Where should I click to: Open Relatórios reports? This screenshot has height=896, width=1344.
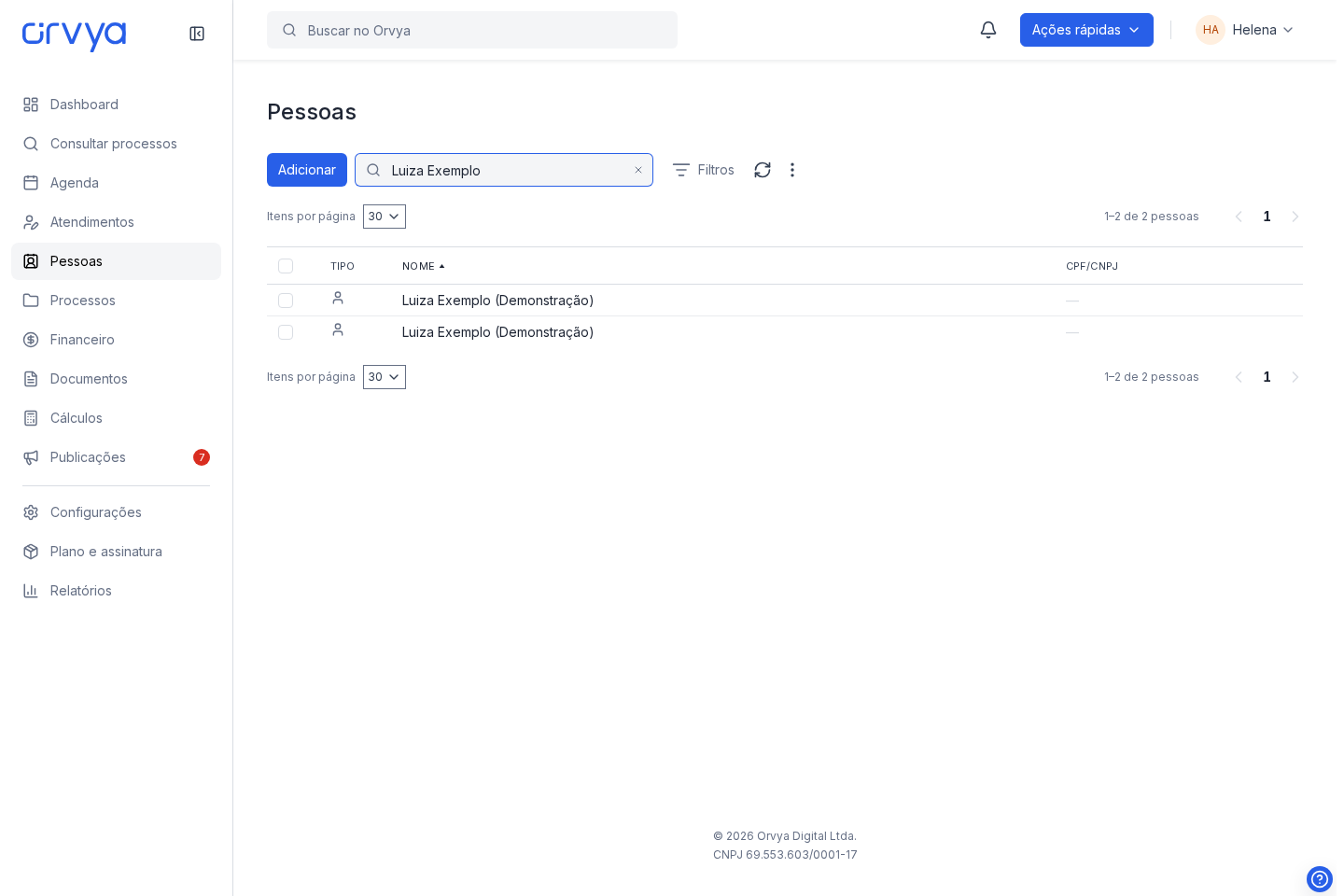pos(116,591)
